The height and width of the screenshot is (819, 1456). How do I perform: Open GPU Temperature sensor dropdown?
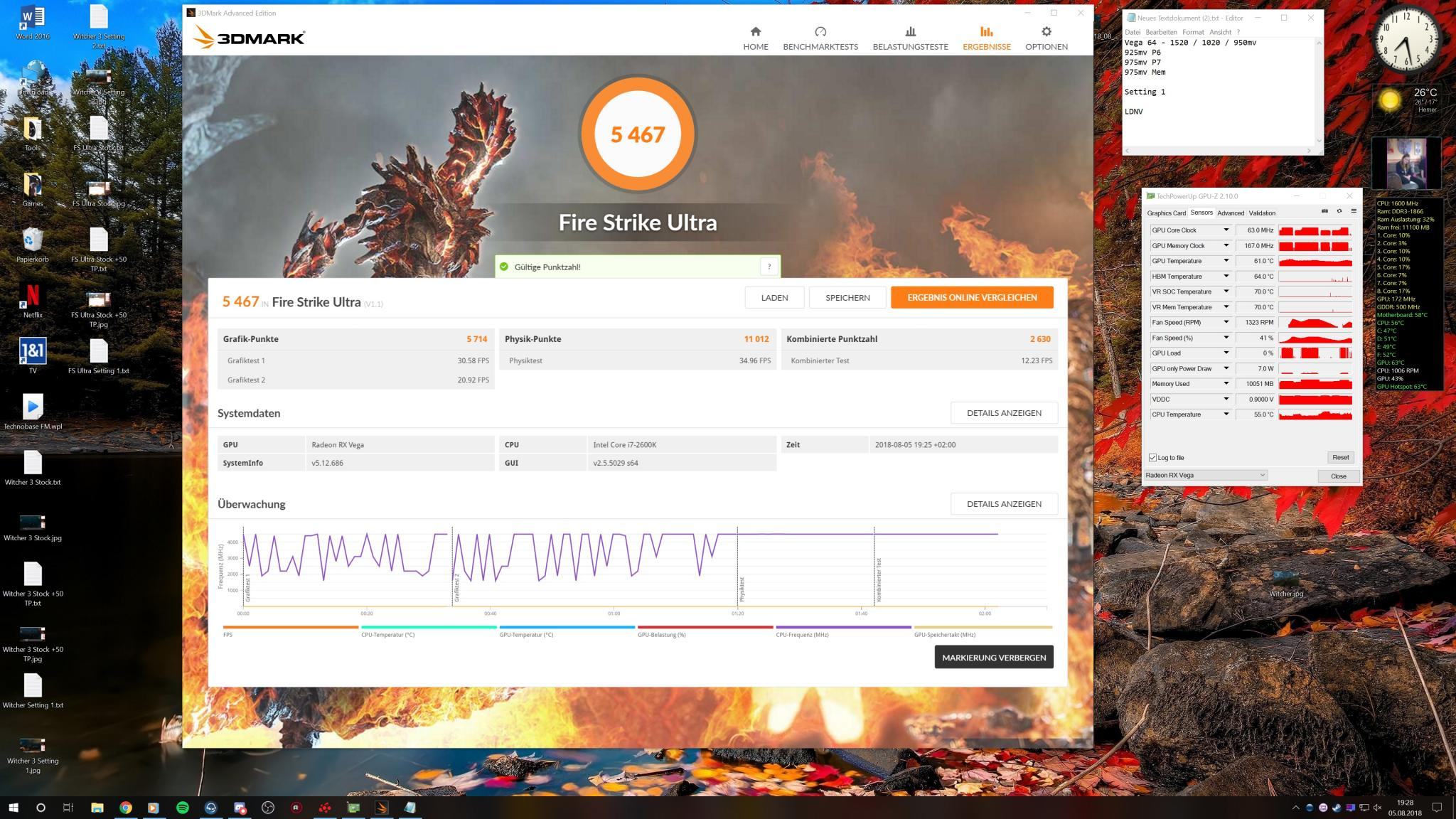[1226, 261]
